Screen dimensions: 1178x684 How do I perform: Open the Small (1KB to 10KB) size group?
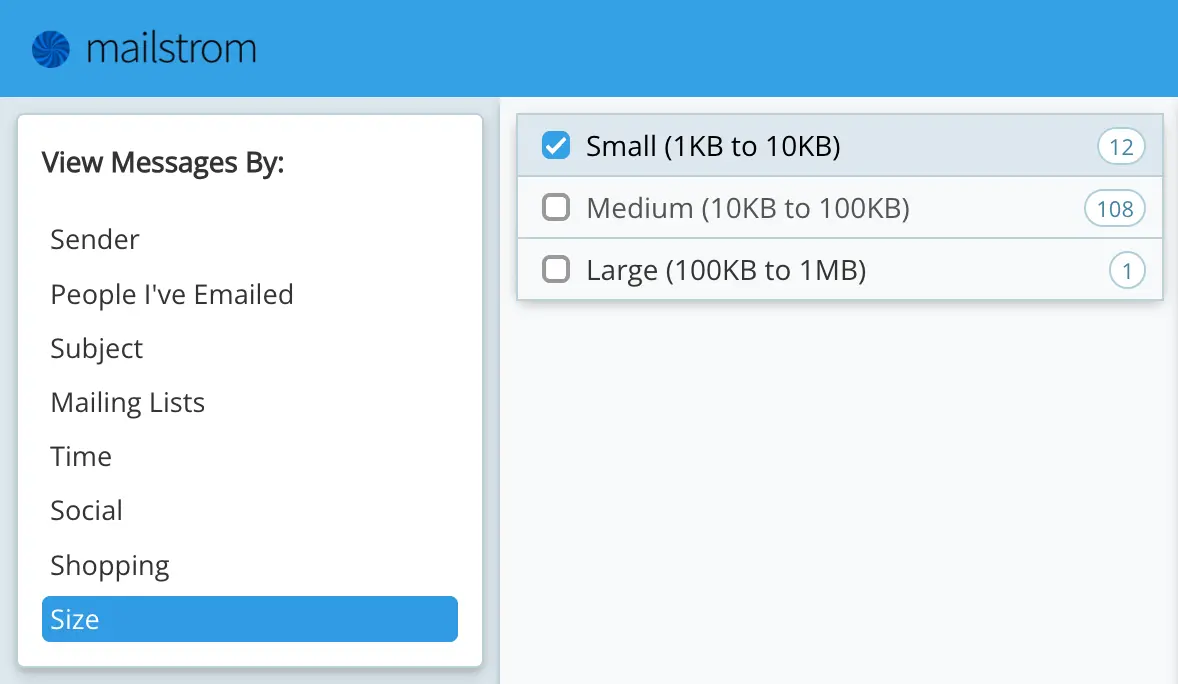point(713,147)
